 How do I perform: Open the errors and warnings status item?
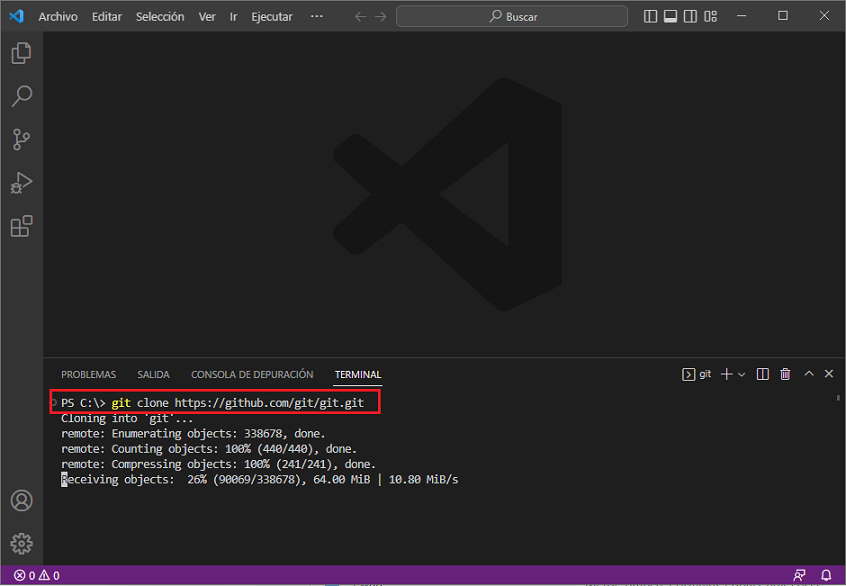37,575
